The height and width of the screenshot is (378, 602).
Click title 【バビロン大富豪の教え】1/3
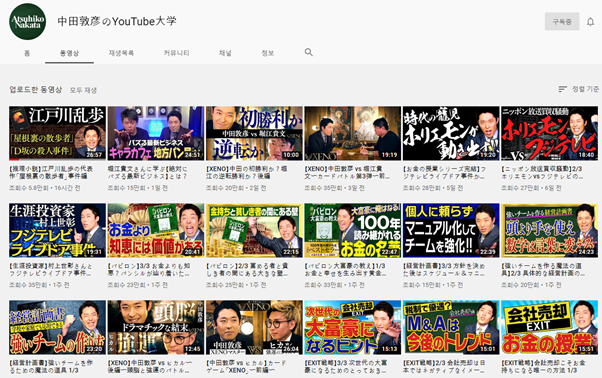click(x=345, y=269)
